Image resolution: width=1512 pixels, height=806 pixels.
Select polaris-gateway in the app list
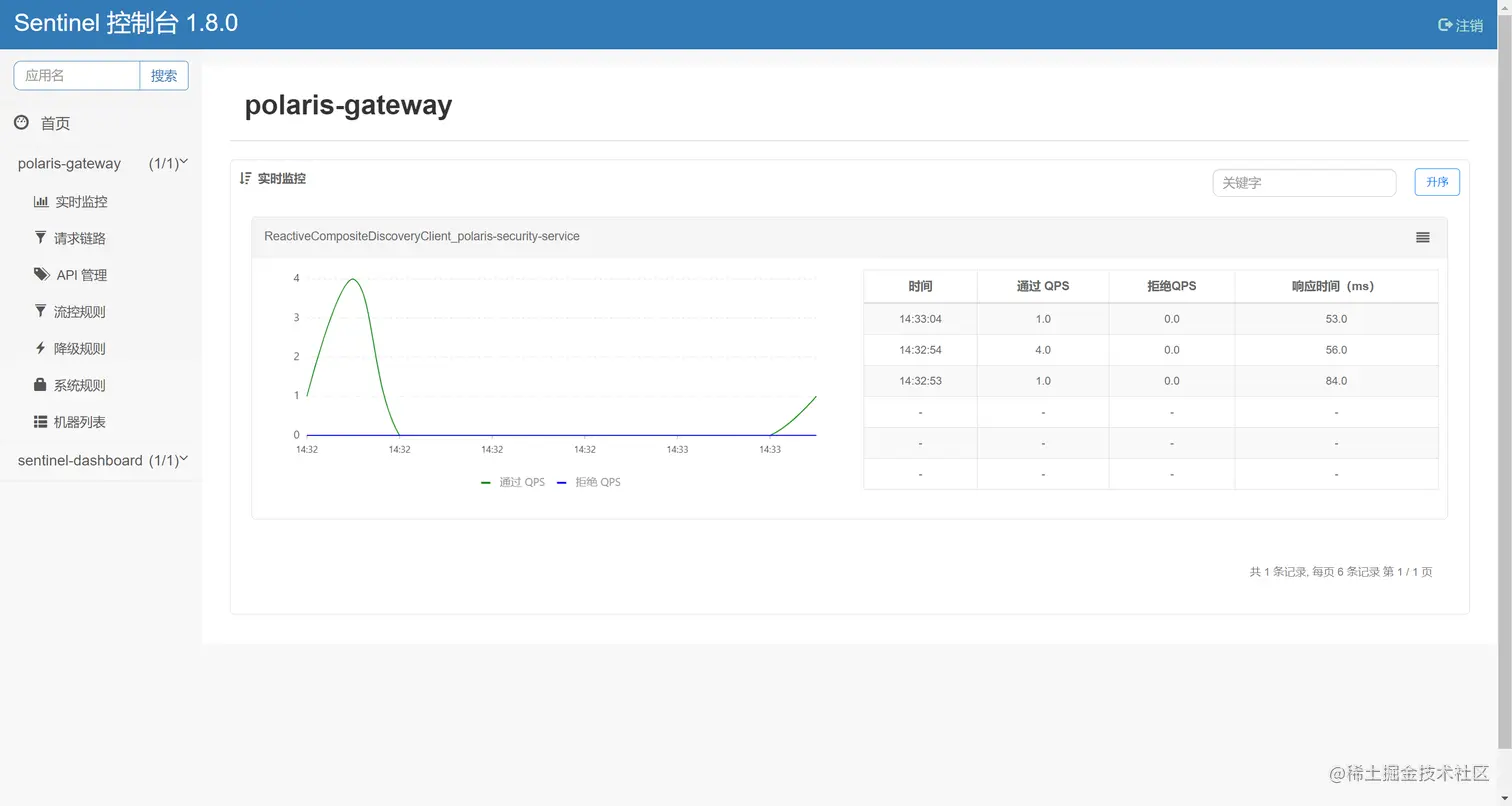[x=69, y=163]
